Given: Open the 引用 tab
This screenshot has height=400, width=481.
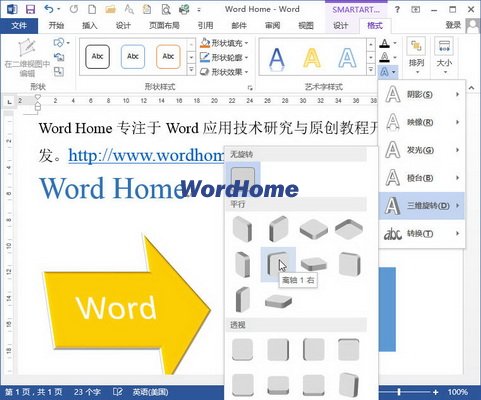Looking at the screenshot, I should click(205, 25).
